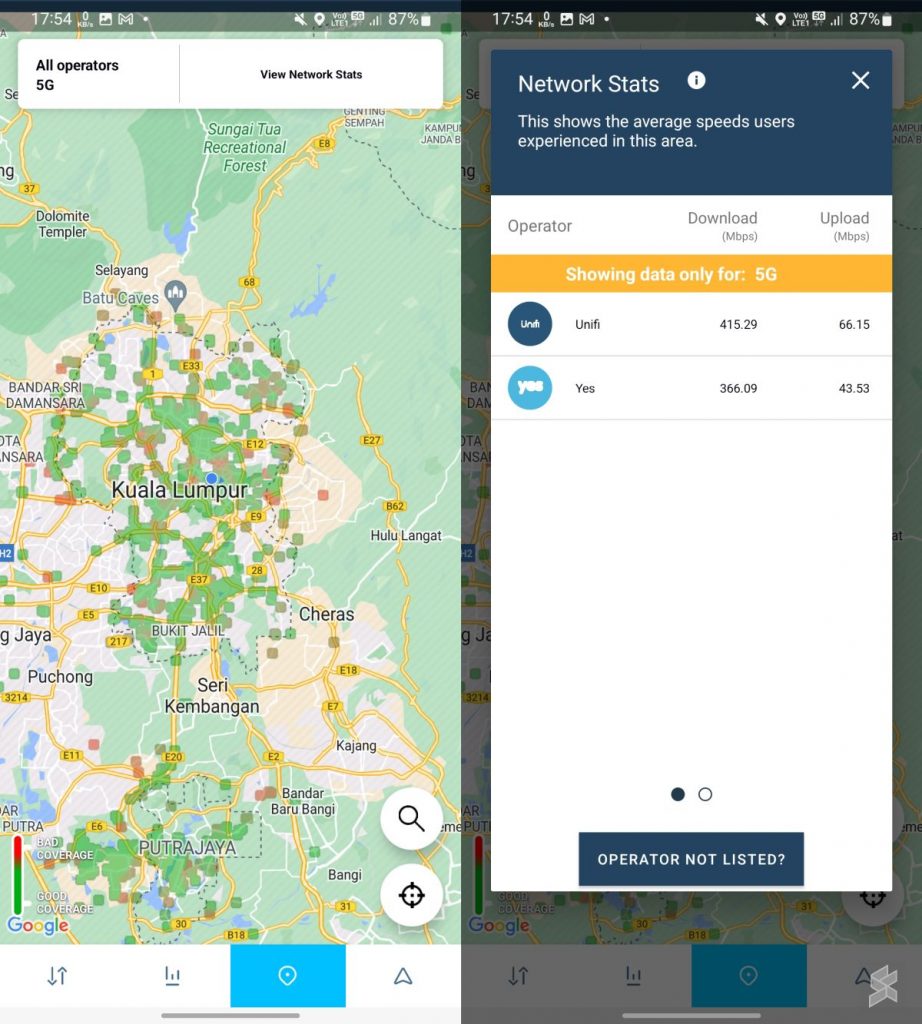This screenshot has width=922, height=1024.
Task: Tap the Batu Caves landmark icon on the map
Action: tap(176, 295)
